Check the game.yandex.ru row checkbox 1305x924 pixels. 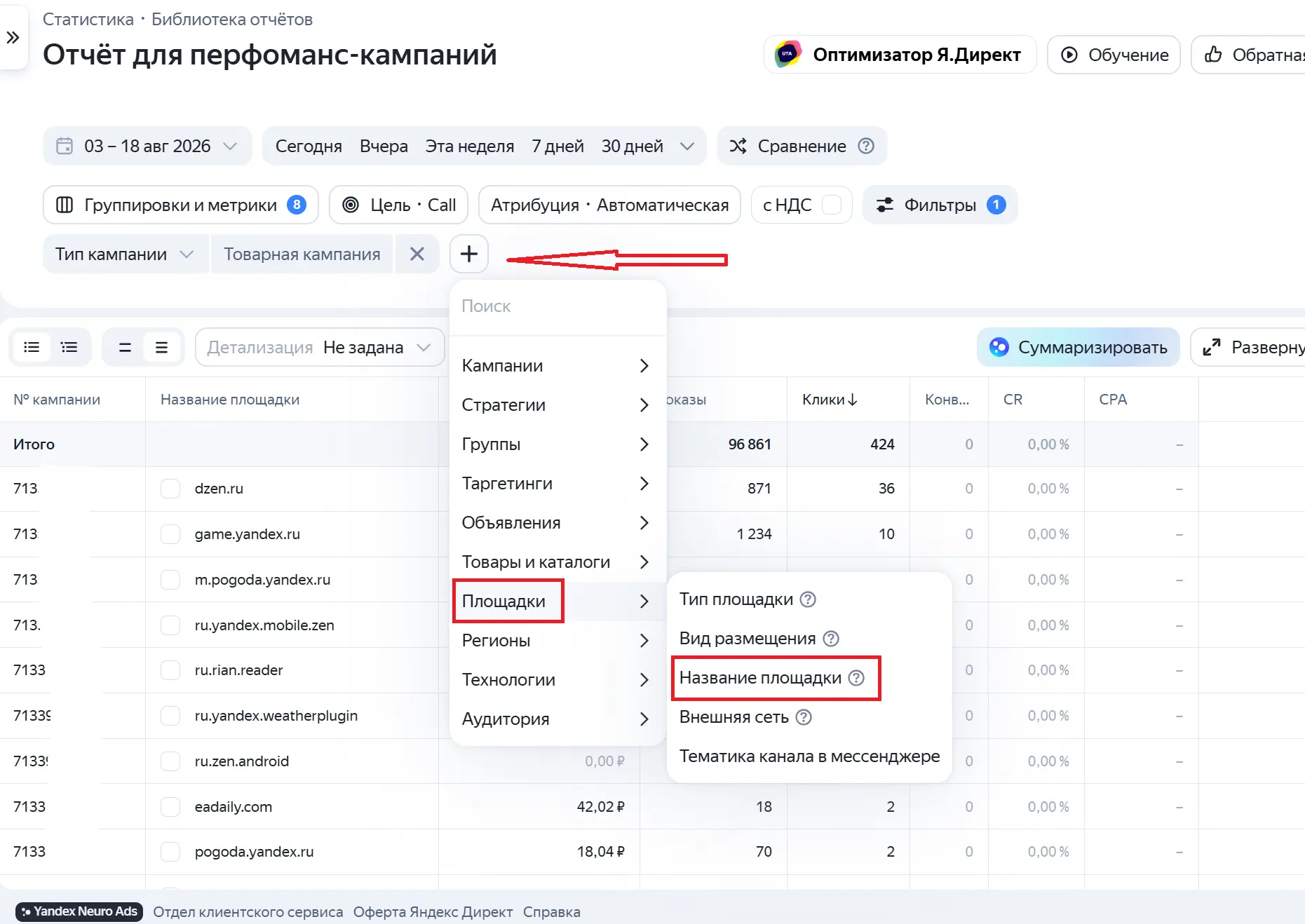[x=170, y=534]
